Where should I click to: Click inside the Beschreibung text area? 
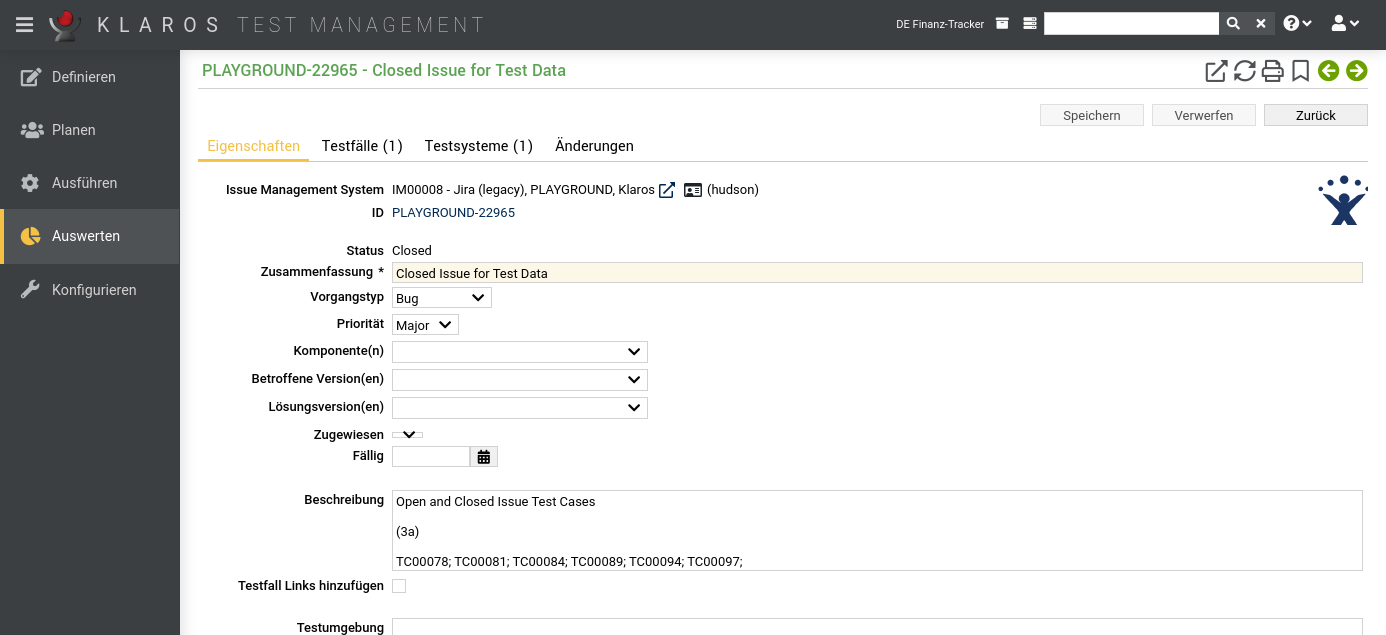pyautogui.click(x=877, y=530)
